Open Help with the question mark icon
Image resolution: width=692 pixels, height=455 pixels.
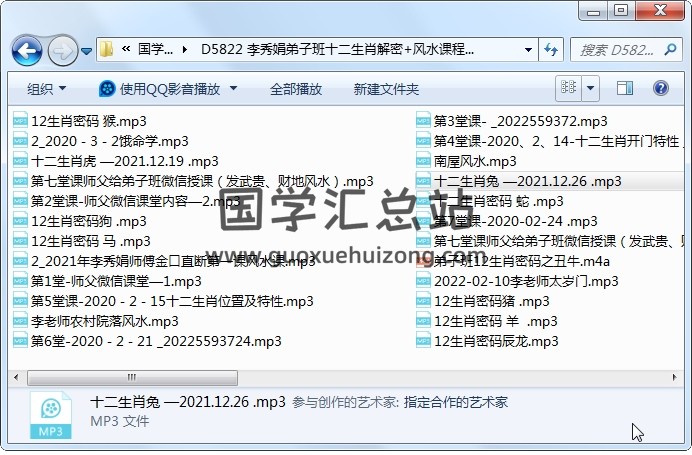pos(660,88)
